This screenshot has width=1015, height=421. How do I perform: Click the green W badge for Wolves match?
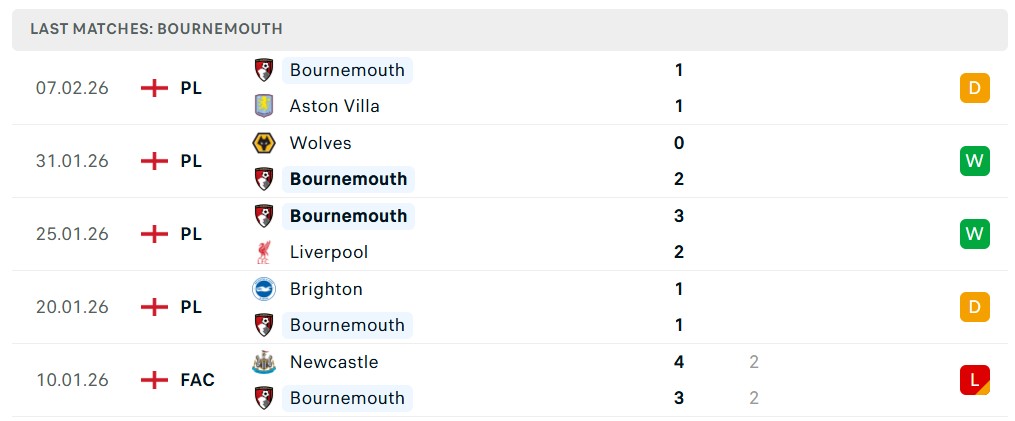click(974, 161)
